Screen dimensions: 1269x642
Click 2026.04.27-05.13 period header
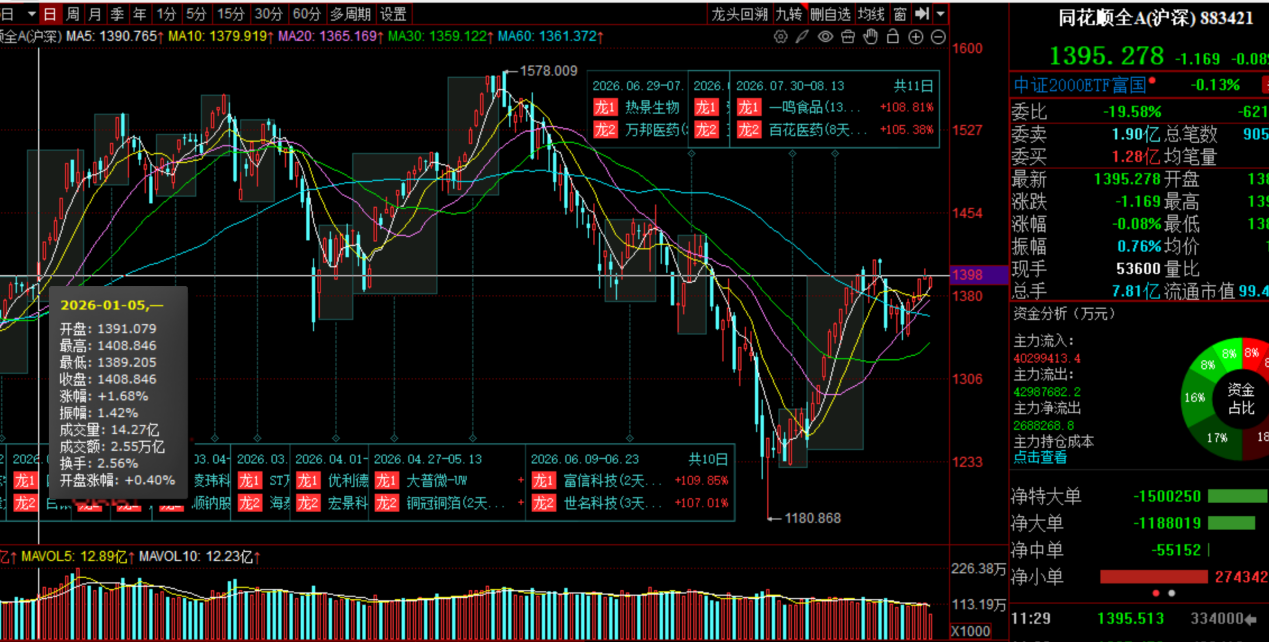tap(428, 459)
